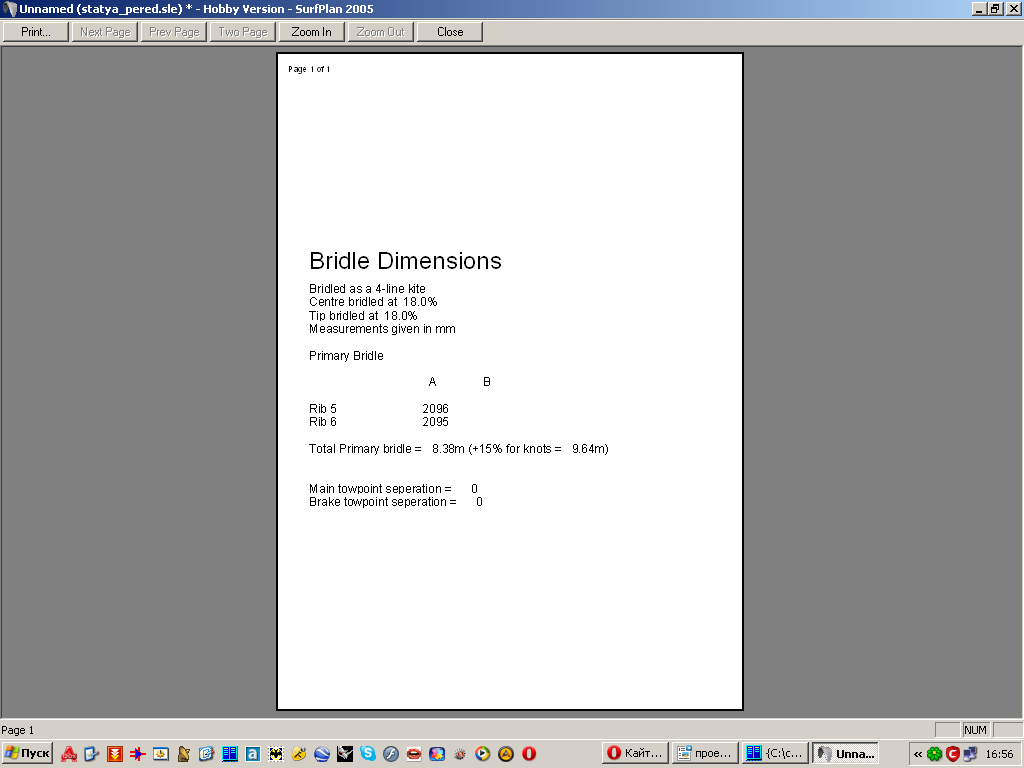Launch Windows Media Player from quick launch
1024x768 pixels.
[483, 754]
